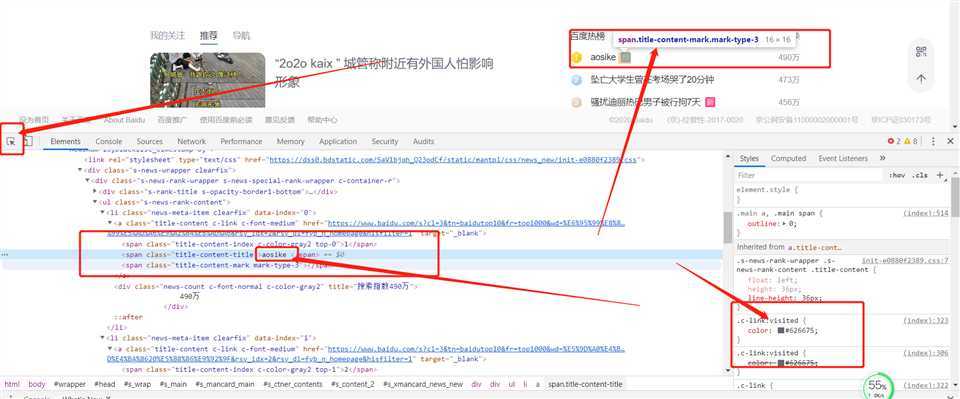
Task: Click the pink mark after 7天 headline
Action: [x=710, y=102]
